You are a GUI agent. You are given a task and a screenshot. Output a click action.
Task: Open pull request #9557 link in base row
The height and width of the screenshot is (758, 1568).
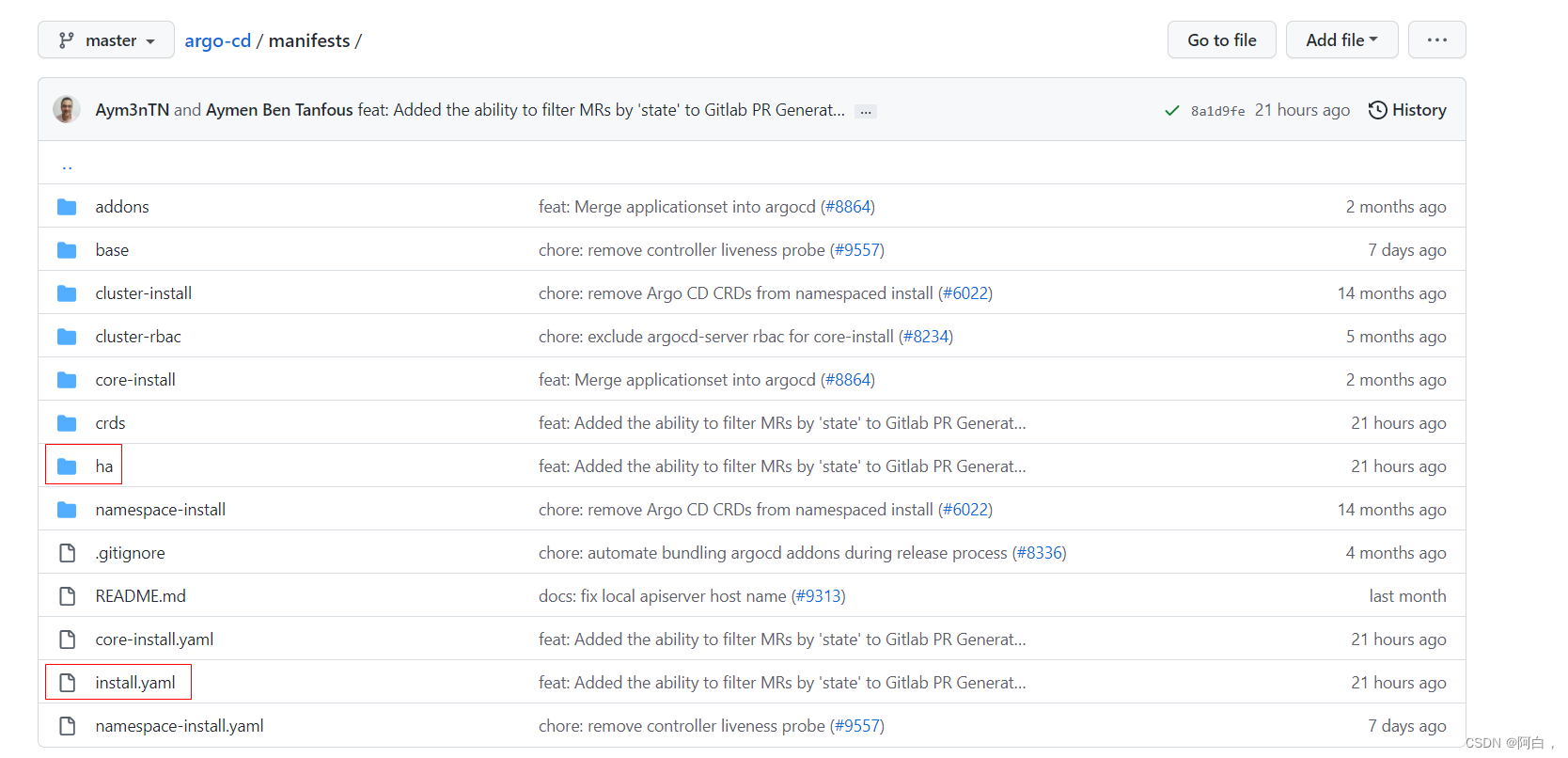coord(857,250)
